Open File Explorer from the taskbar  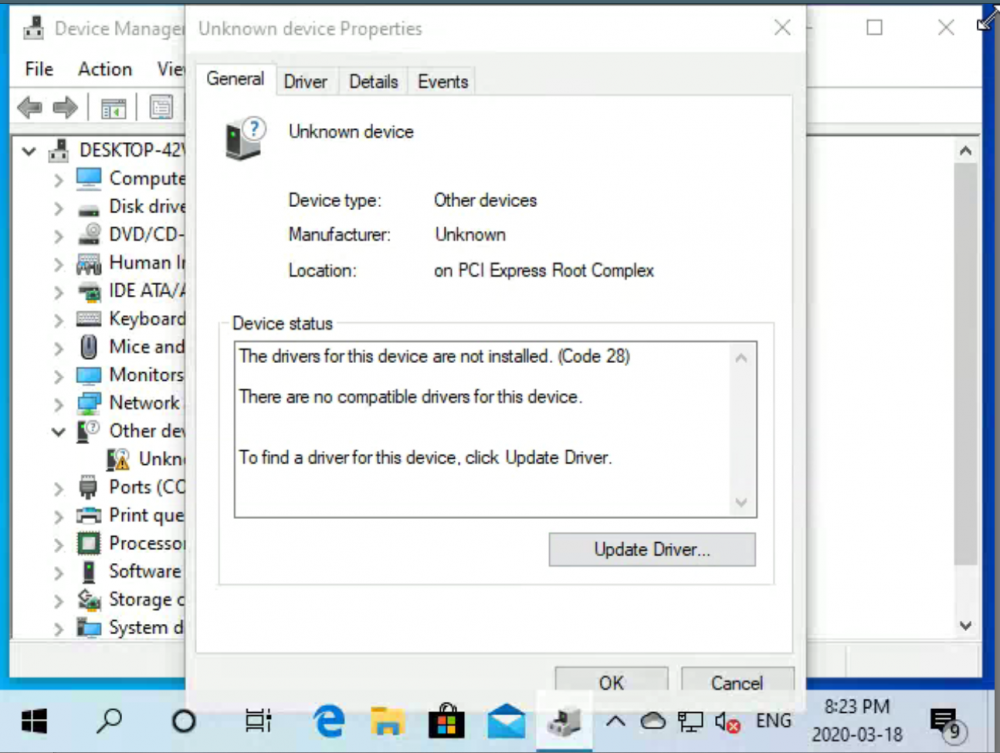tap(388, 721)
